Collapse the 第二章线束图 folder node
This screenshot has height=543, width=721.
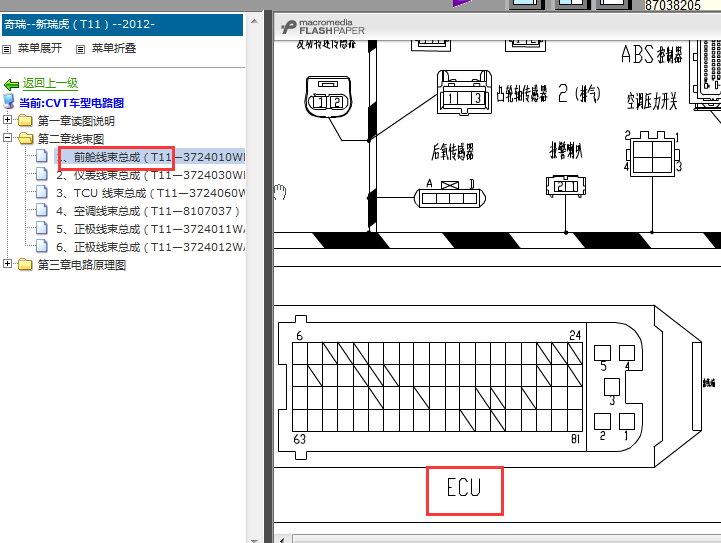7,138
